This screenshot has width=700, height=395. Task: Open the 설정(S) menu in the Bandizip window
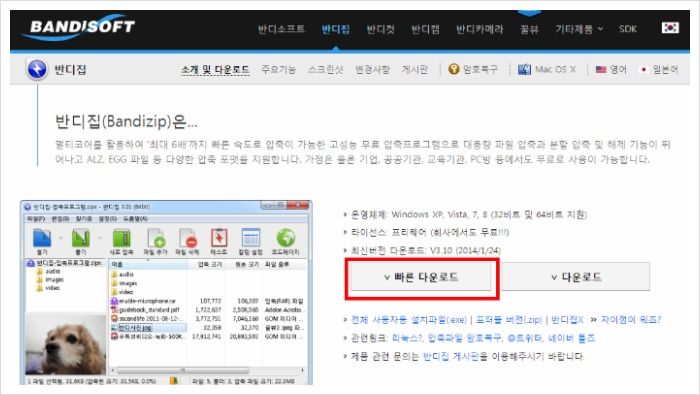[108, 219]
